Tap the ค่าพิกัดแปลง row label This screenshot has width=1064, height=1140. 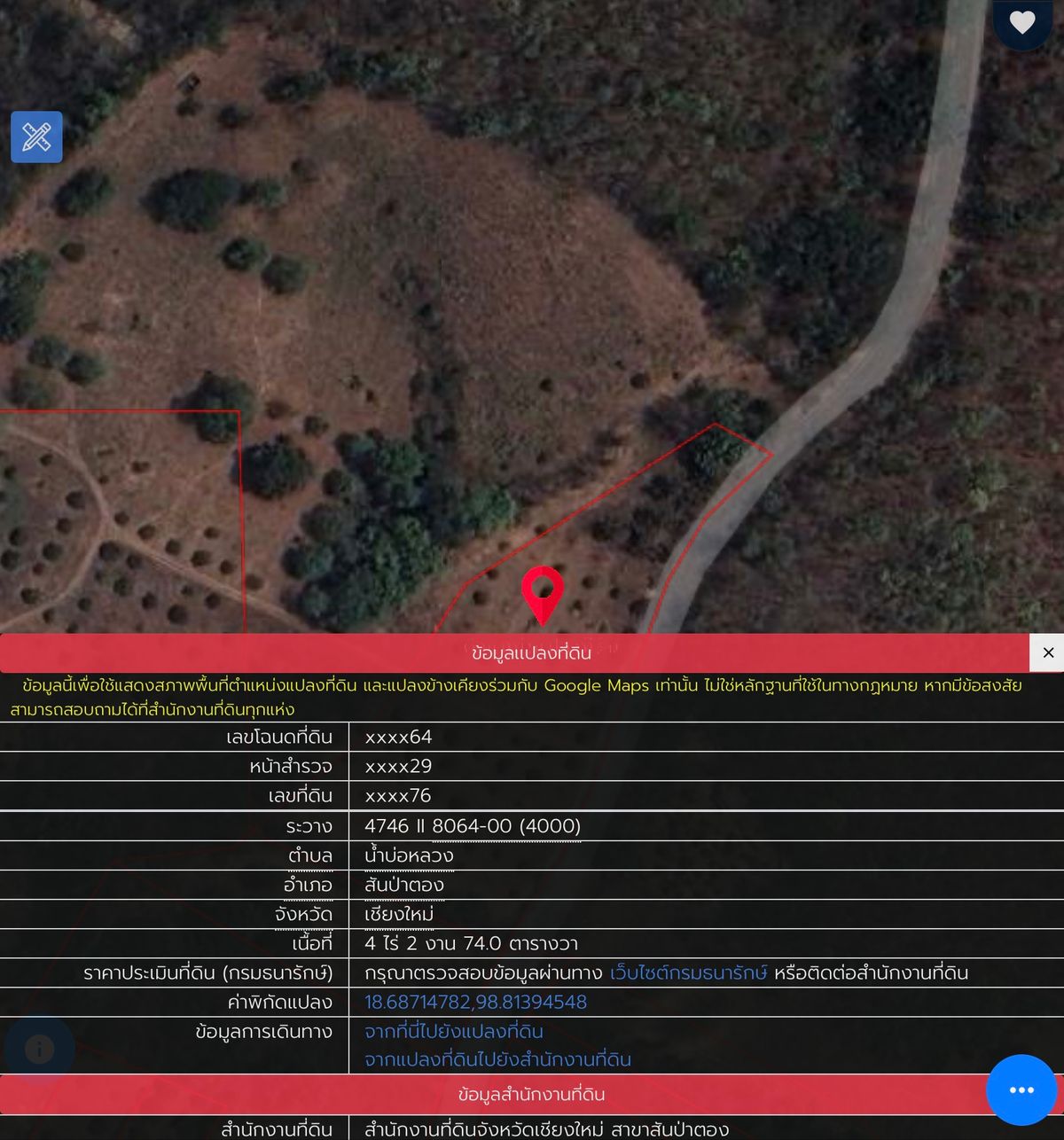(x=280, y=1003)
